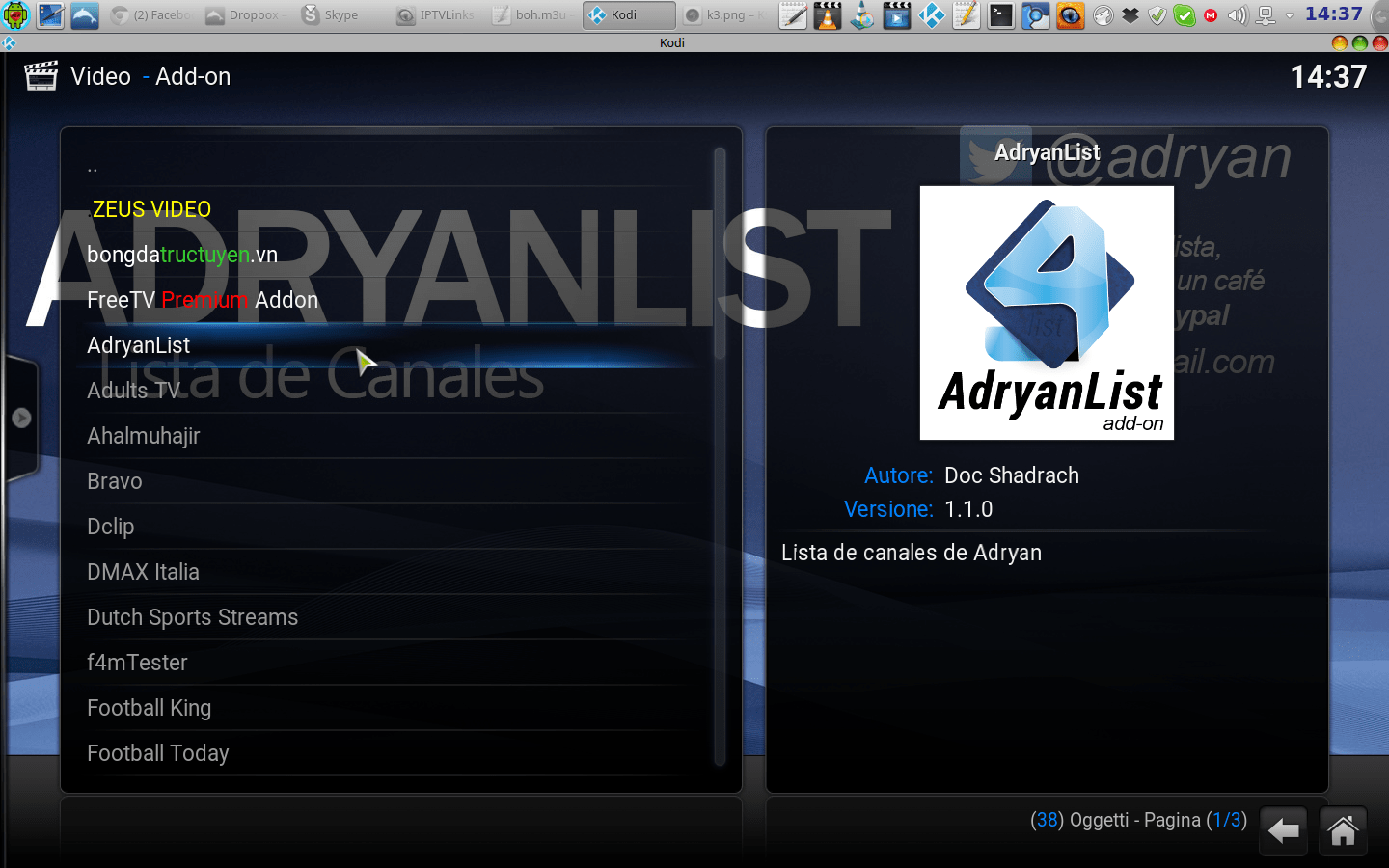Click the '(38) Oggetti - Pagina (1/3)' label
The image size is (1389, 868).
tap(1138, 820)
